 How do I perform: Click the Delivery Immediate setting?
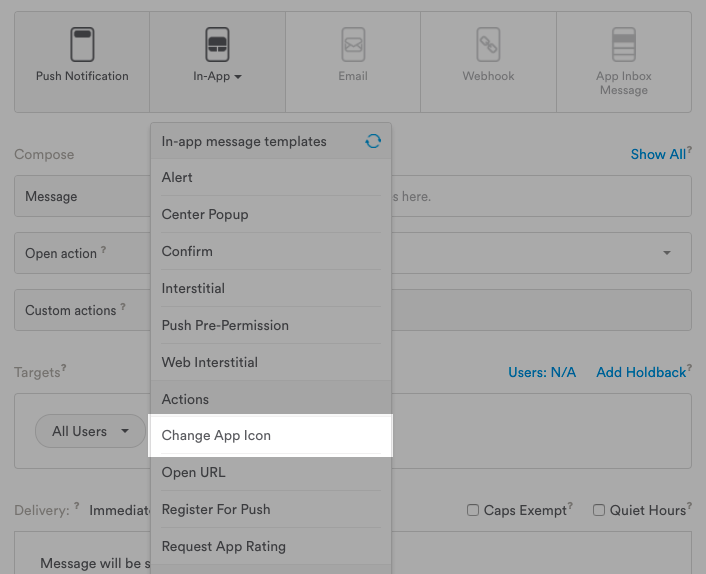point(119,510)
